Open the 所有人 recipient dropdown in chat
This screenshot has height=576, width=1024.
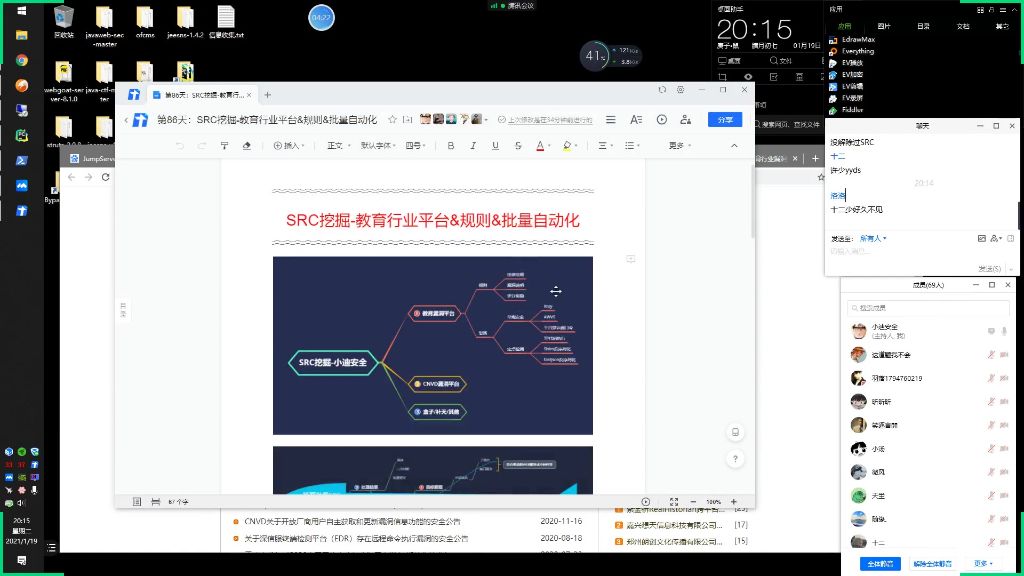coord(873,238)
